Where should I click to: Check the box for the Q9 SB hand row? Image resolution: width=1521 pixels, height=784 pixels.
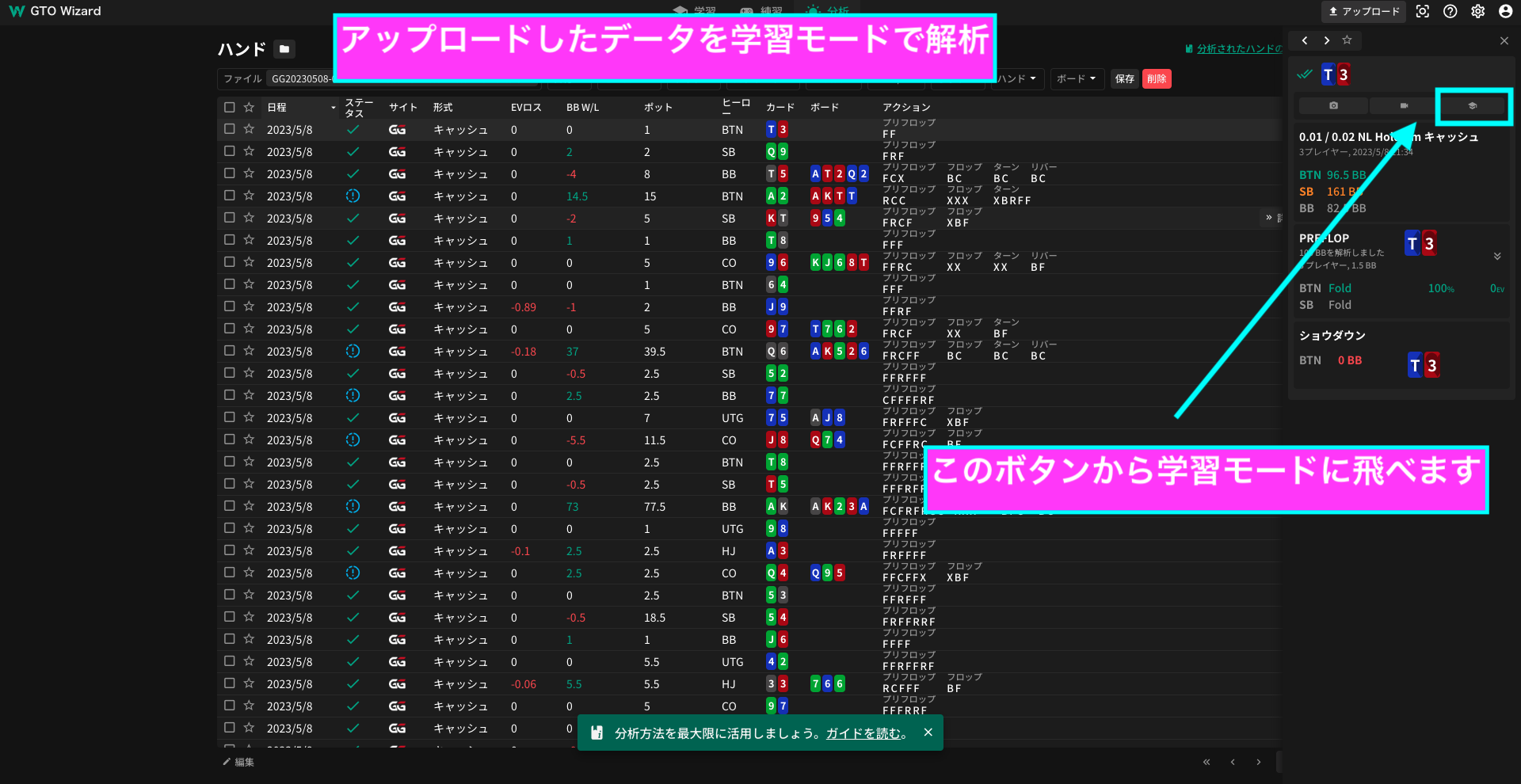230,151
